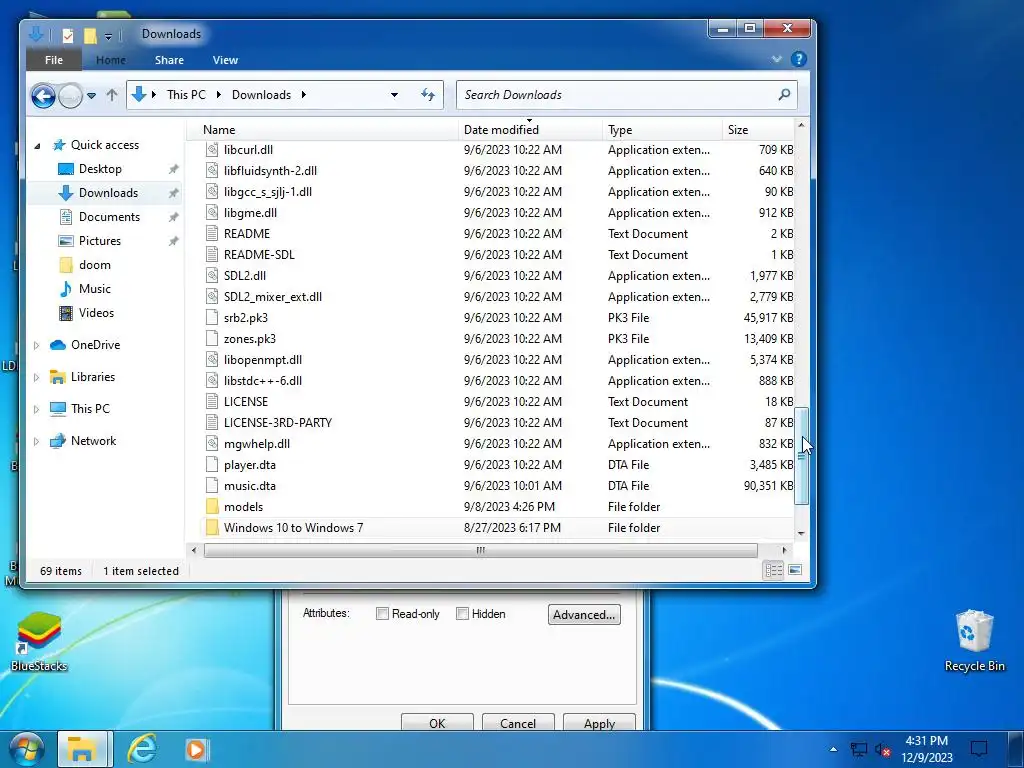The image size is (1024, 768).
Task: Select Desktop in Quick access
Action: pyautogui.click(x=100, y=169)
